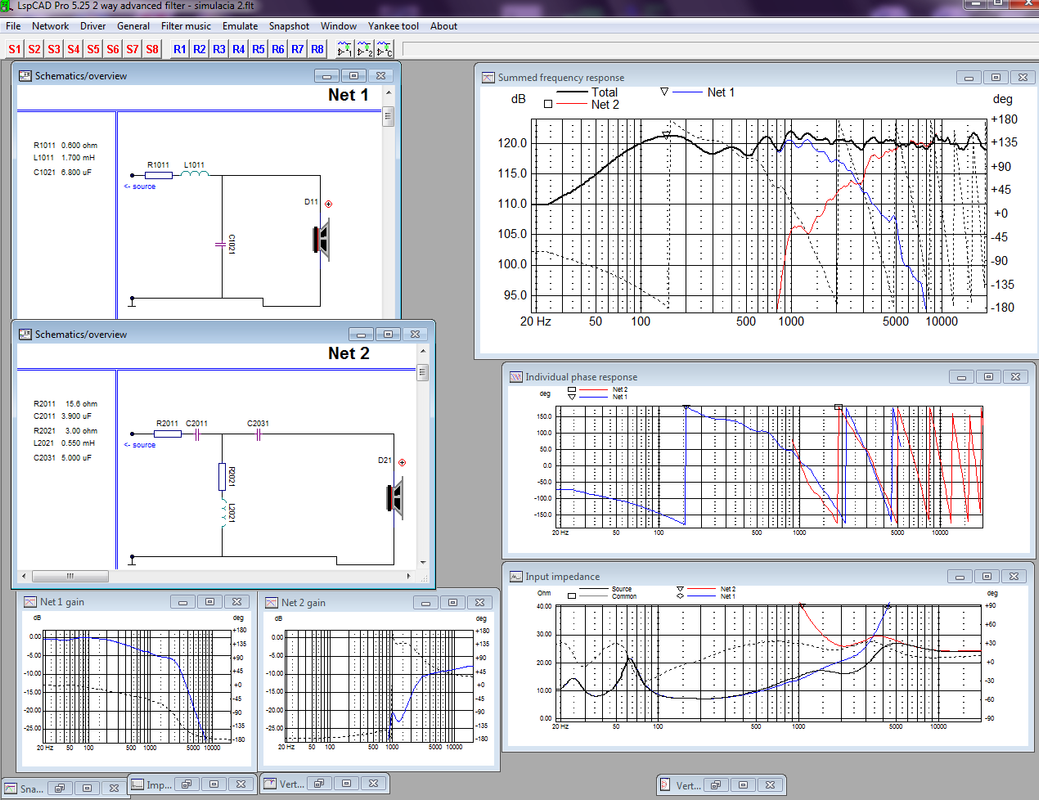Click the blue R4 recall button
Screen dimensions: 1039x800
(239, 49)
